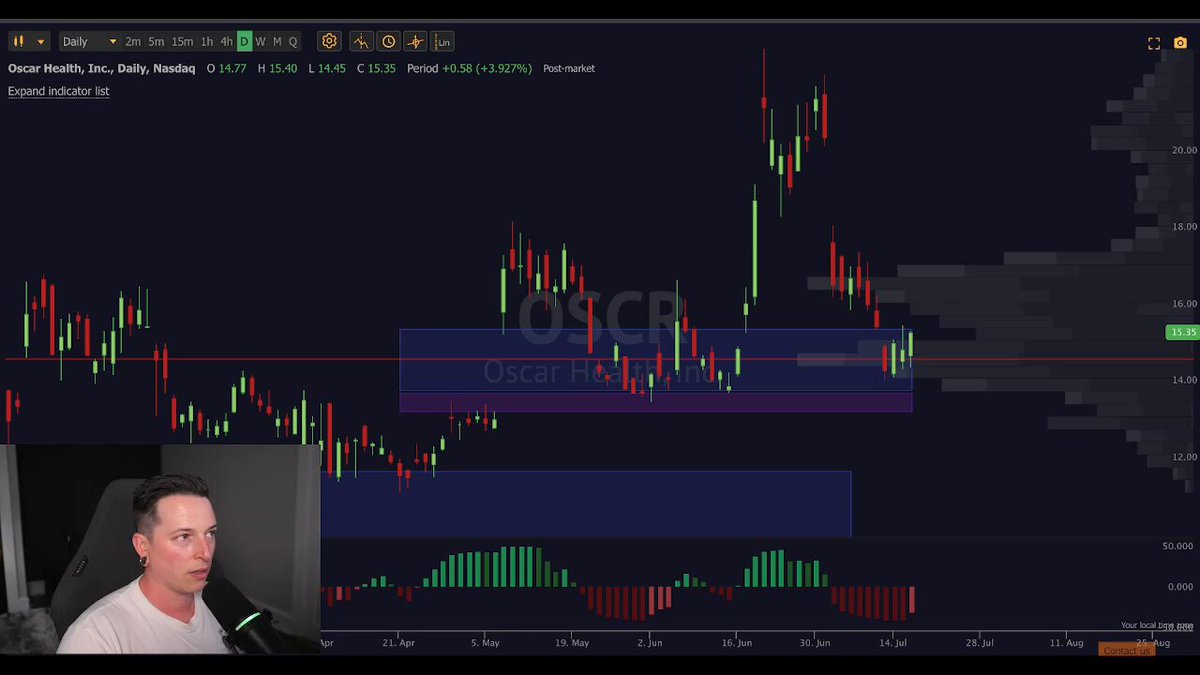Click the green 15.35 current price label
1200x675 pixels.
click(x=1183, y=332)
